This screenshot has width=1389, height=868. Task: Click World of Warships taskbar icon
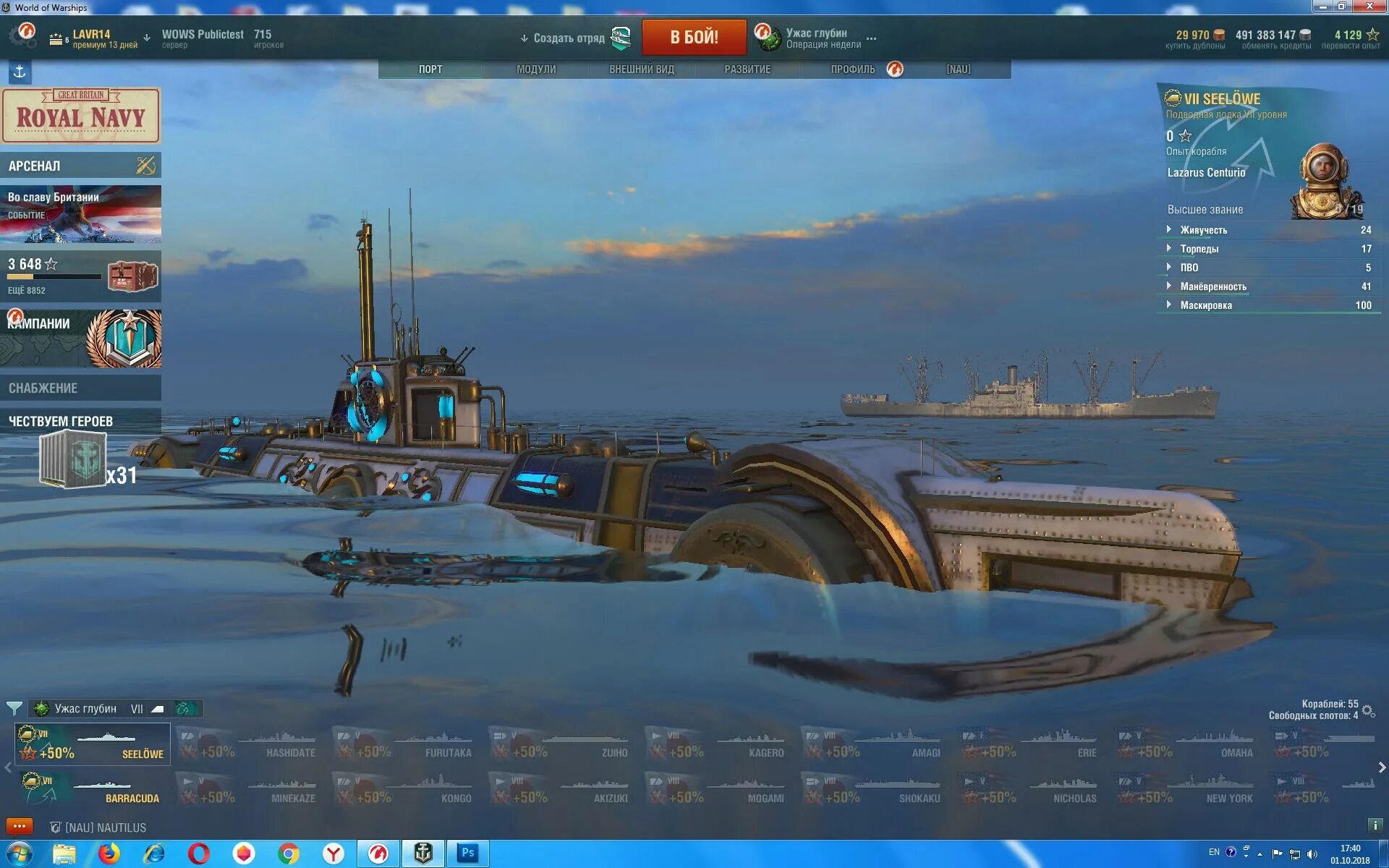(423, 854)
